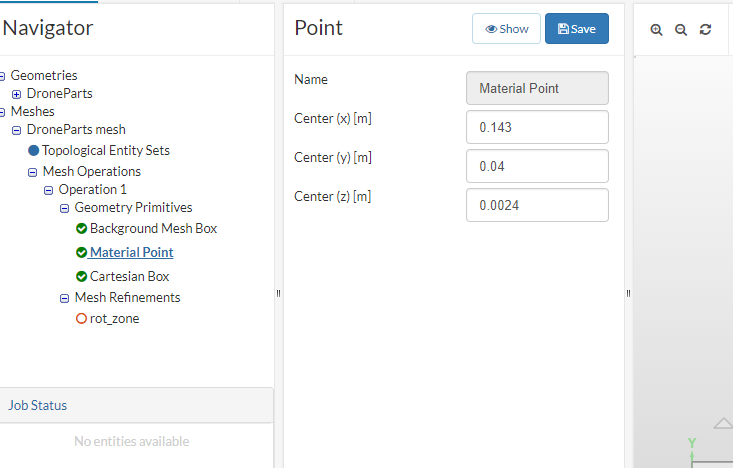Screen dimensions: 733x468
Task: Open the Material Point link
Action: 131,252
